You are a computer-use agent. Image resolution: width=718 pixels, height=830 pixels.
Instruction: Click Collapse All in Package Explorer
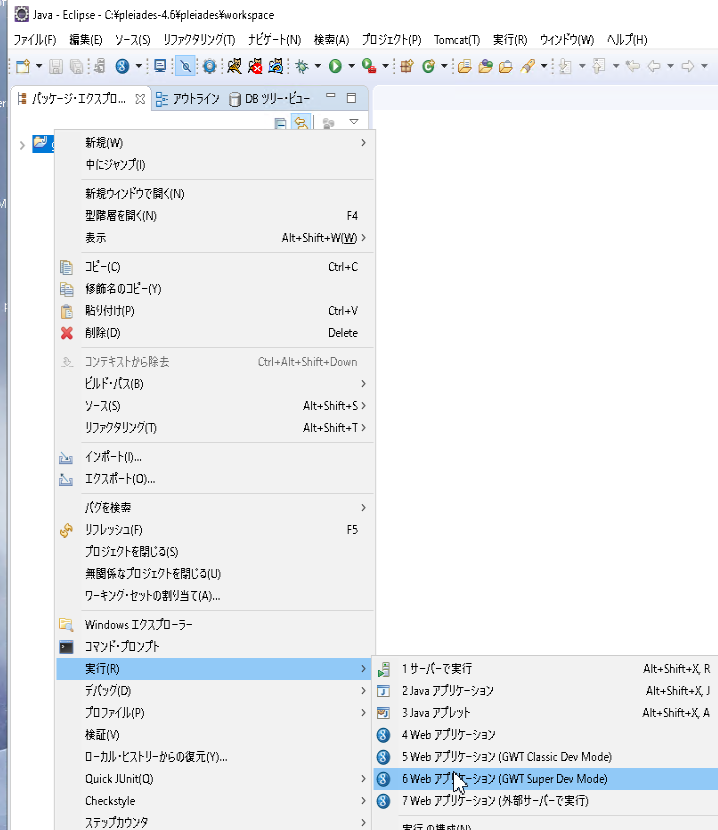(280, 123)
